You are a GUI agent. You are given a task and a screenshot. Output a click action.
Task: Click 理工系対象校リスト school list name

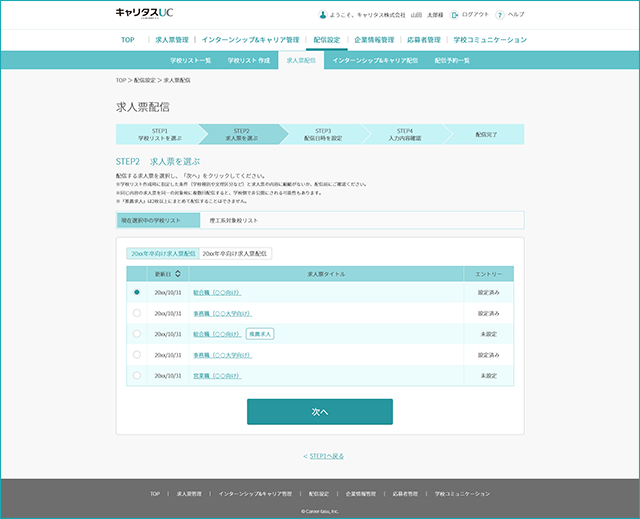point(234,220)
